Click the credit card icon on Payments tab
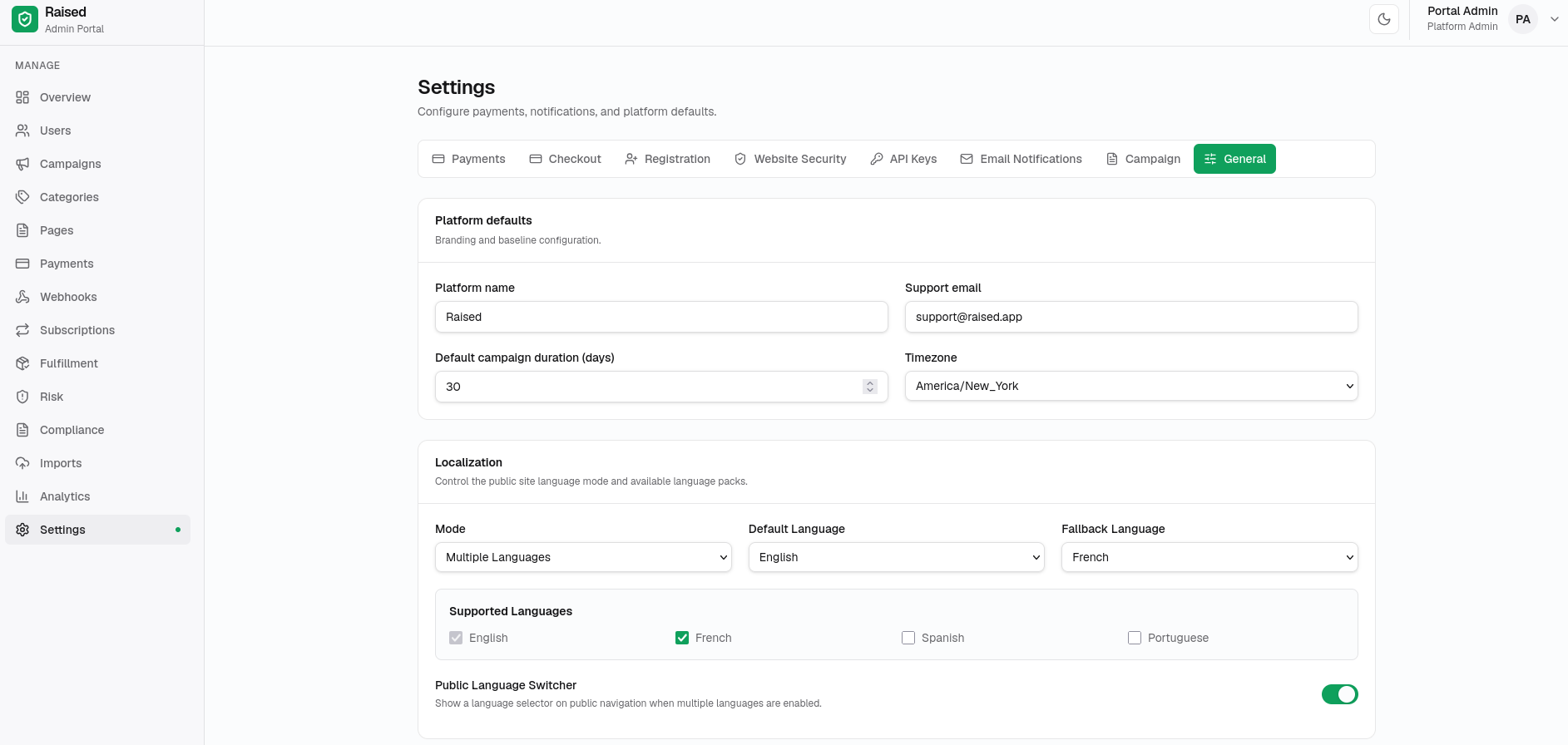The width and height of the screenshot is (1568, 745). 438,159
